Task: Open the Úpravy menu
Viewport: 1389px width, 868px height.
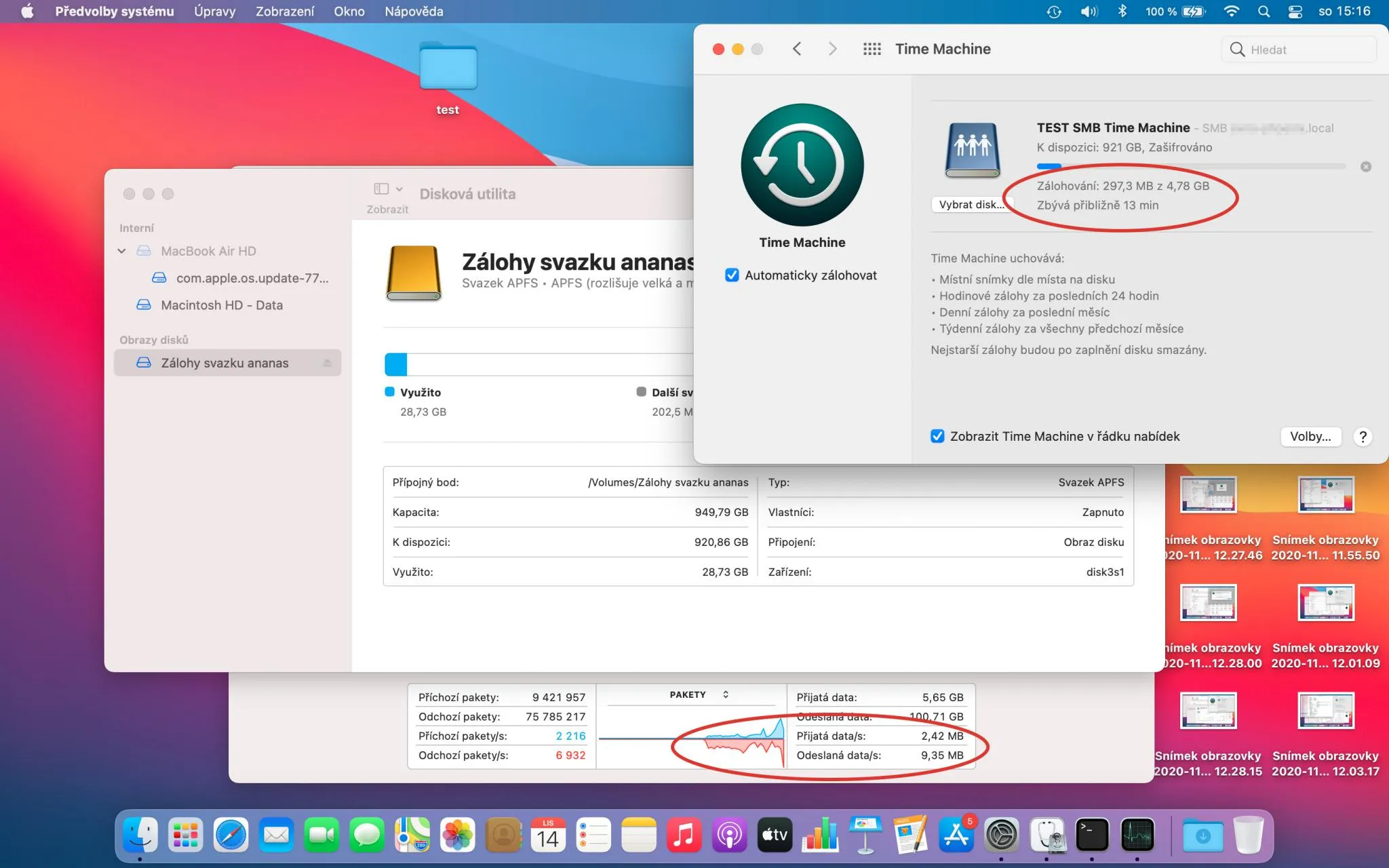Action: click(215, 12)
